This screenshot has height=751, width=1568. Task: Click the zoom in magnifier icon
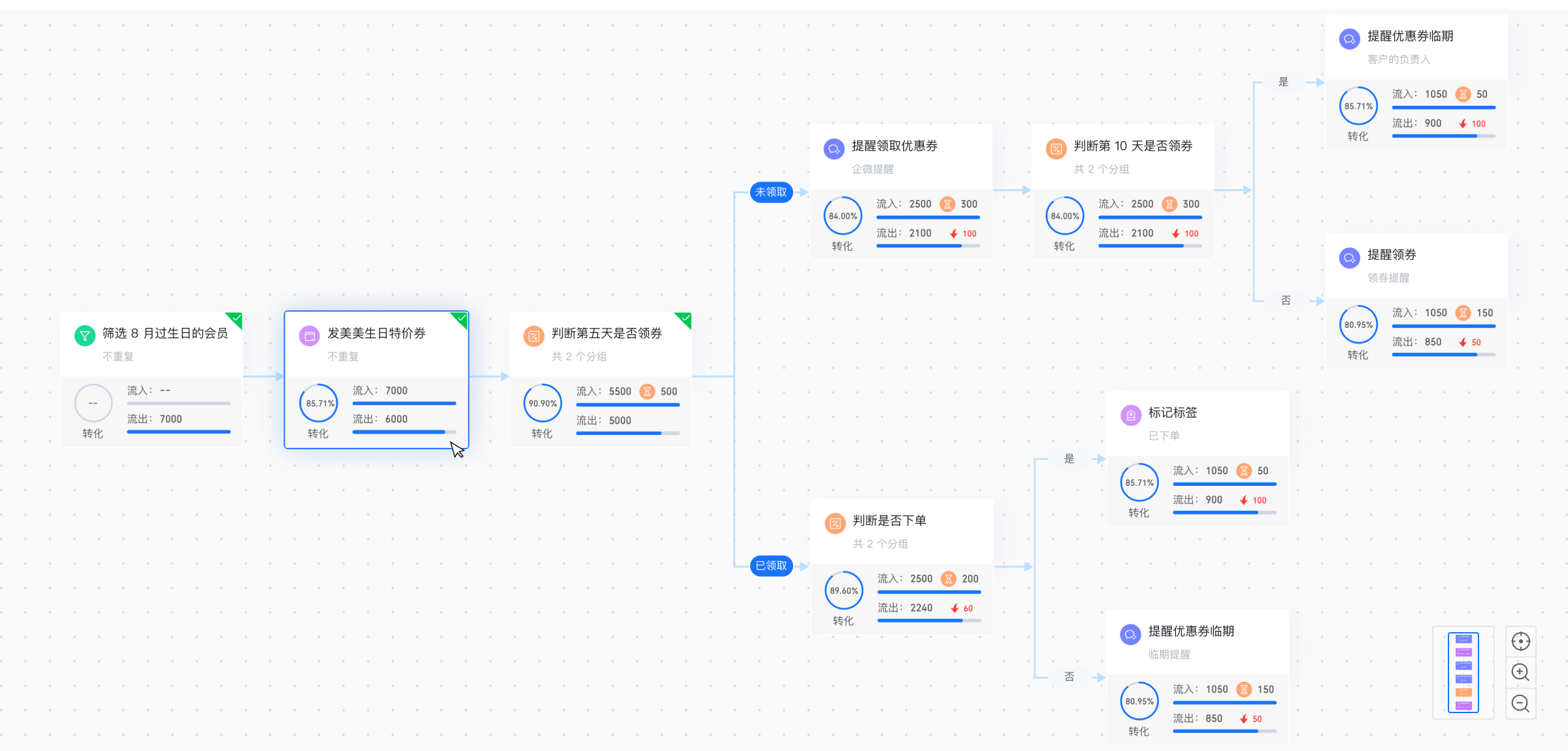[x=1520, y=672]
